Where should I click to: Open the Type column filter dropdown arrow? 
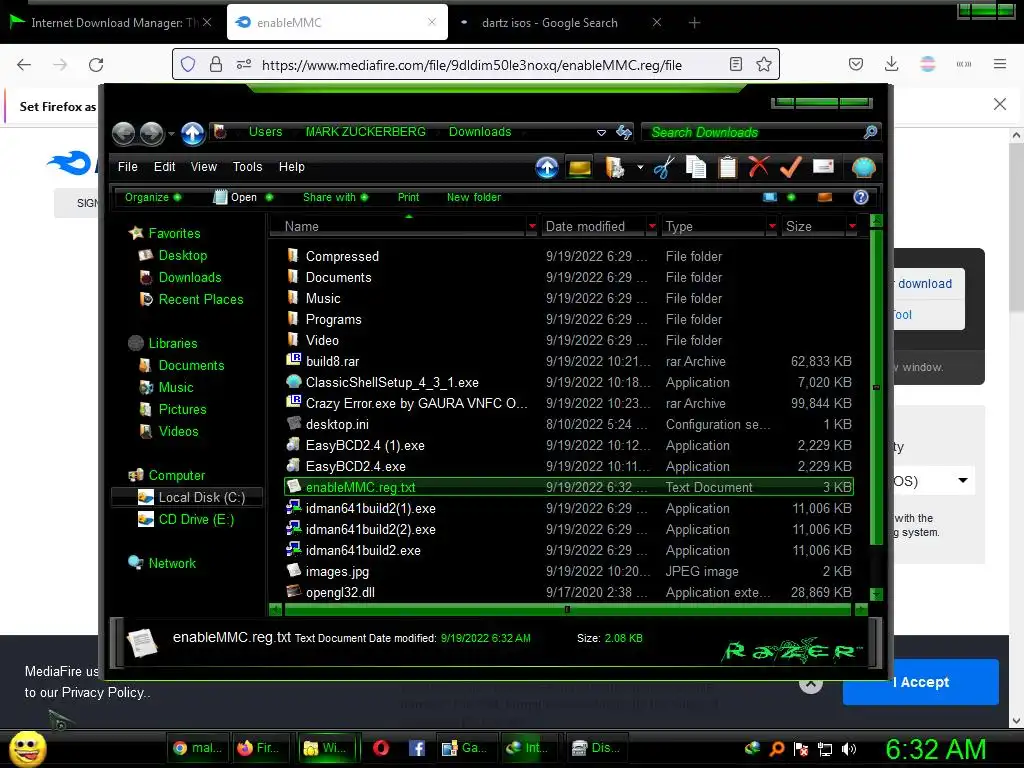(772, 227)
